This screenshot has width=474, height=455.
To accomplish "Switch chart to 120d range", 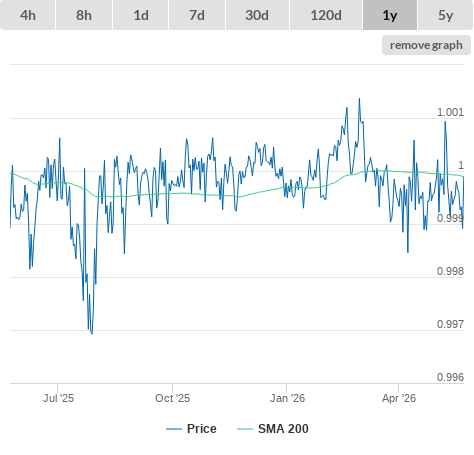I will [x=326, y=15].
